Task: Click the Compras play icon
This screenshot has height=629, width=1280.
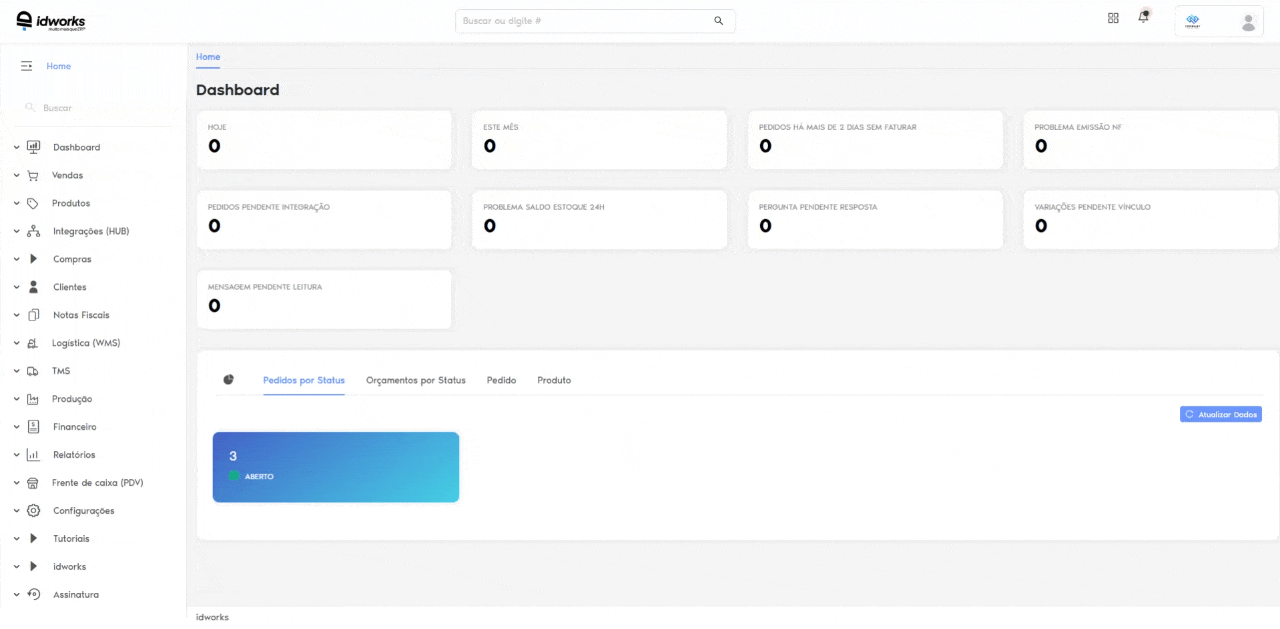Action: 33,259
